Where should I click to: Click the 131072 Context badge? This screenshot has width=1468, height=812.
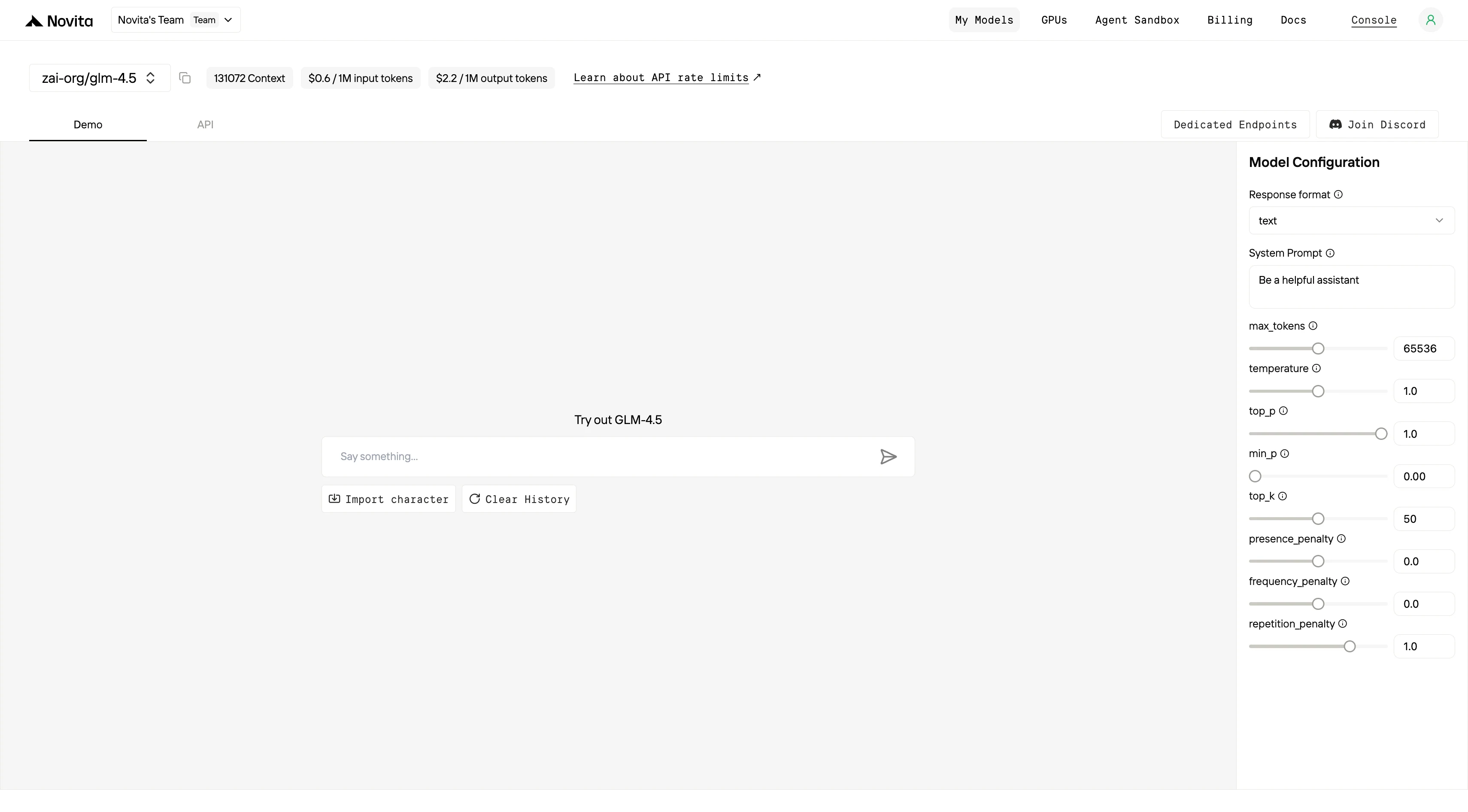pos(250,78)
